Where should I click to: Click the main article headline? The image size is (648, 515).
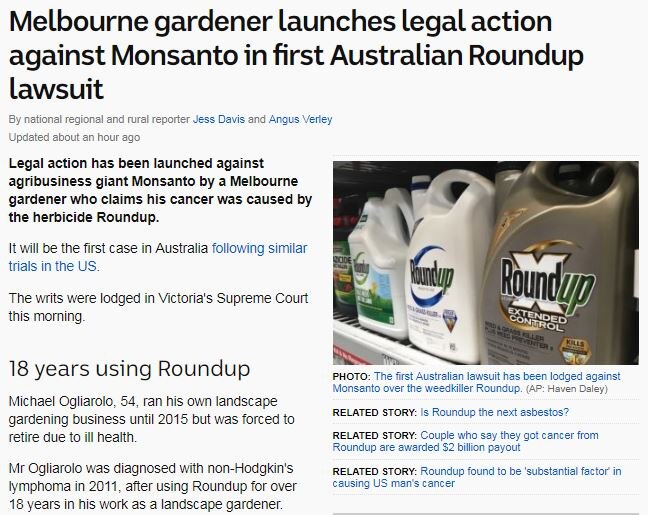click(296, 55)
